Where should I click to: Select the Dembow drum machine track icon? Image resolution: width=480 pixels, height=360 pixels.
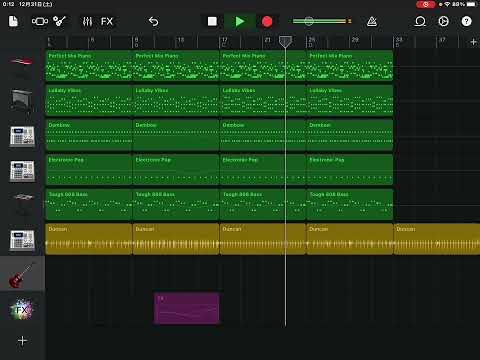[x=22, y=136]
